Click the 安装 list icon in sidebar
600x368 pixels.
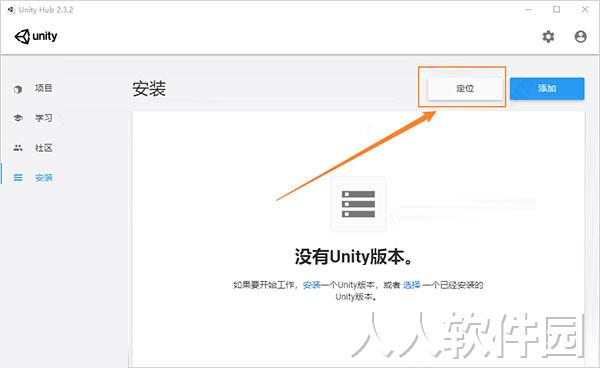18,177
